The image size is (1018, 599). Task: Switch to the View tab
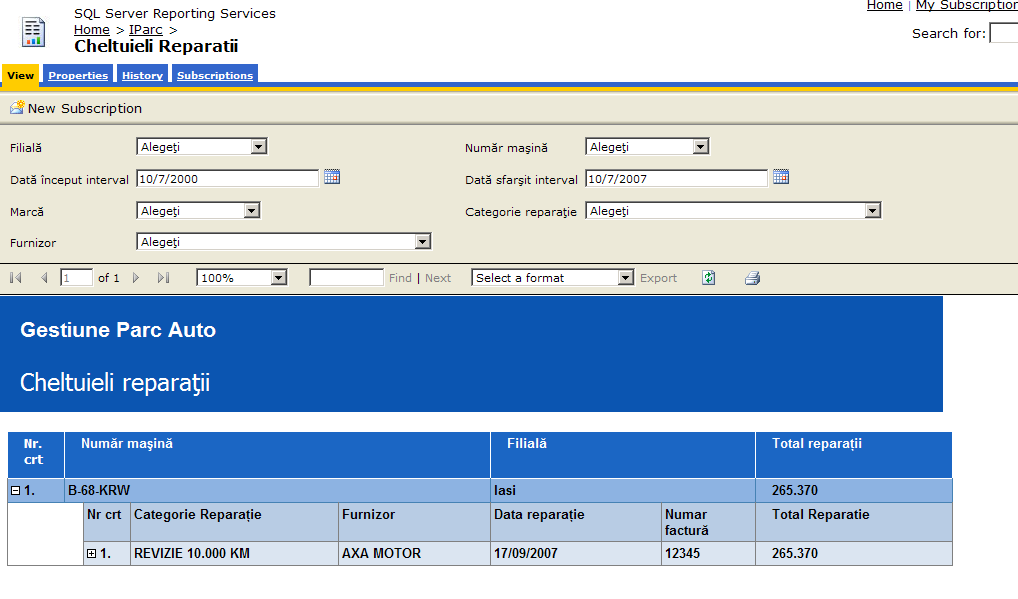coord(21,75)
